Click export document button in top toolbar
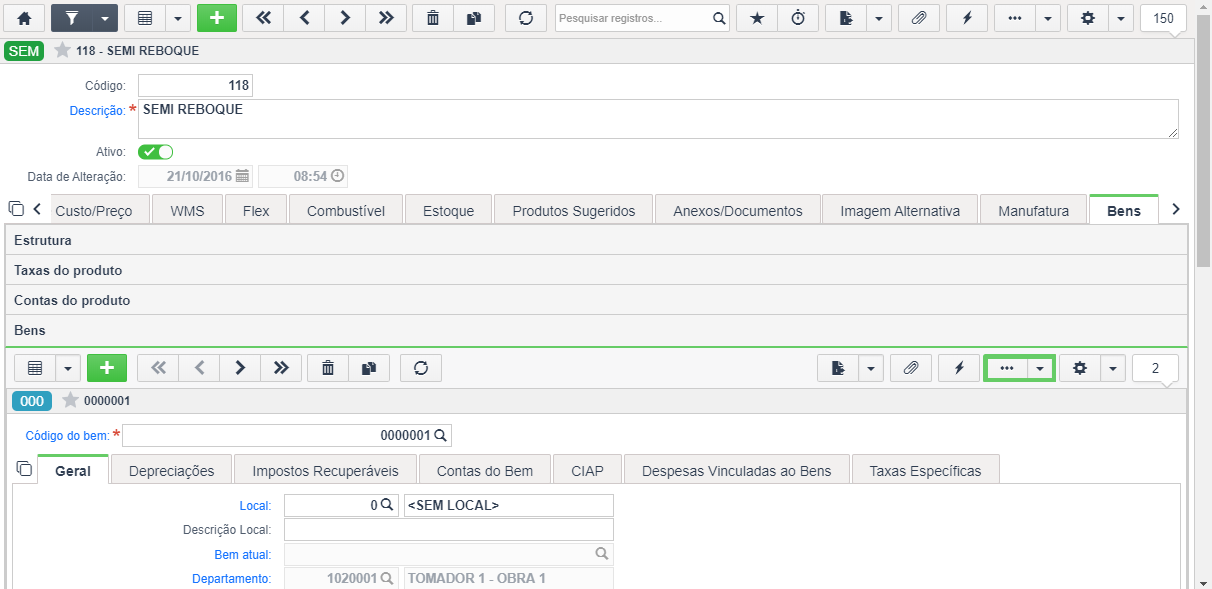The image size is (1212, 589). pyautogui.click(x=845, y=18)
